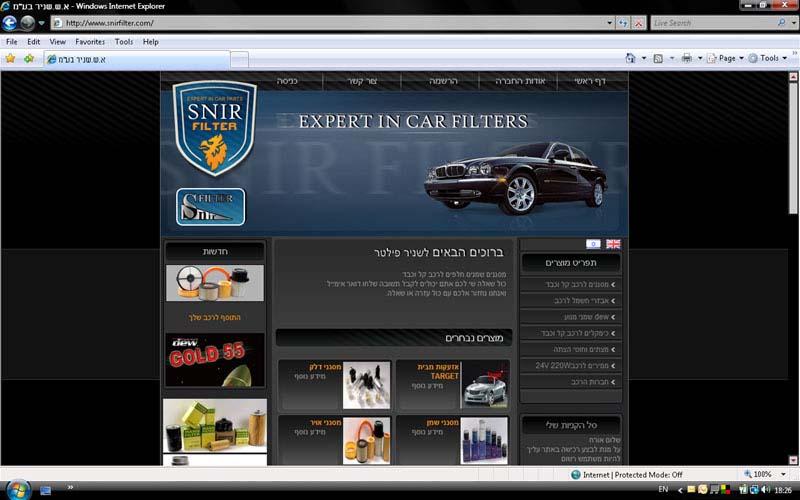Click the command bar overflow chevron
800x500 pixels.
pos(794,53)
